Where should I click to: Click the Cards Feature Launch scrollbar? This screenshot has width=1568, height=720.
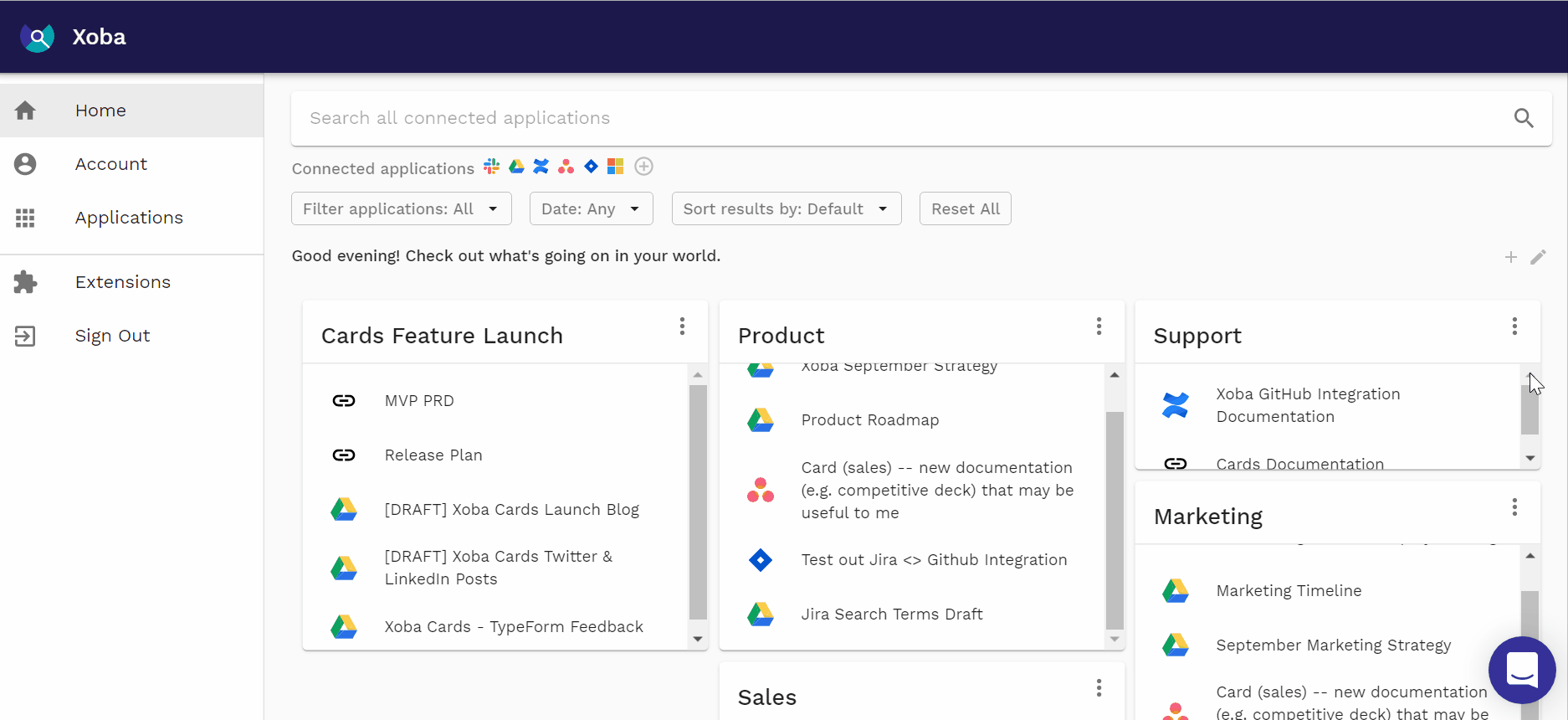698,502
